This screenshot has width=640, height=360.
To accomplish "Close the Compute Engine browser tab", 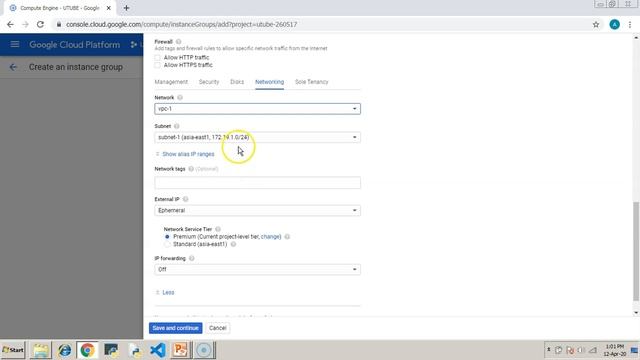I will 109,8.
